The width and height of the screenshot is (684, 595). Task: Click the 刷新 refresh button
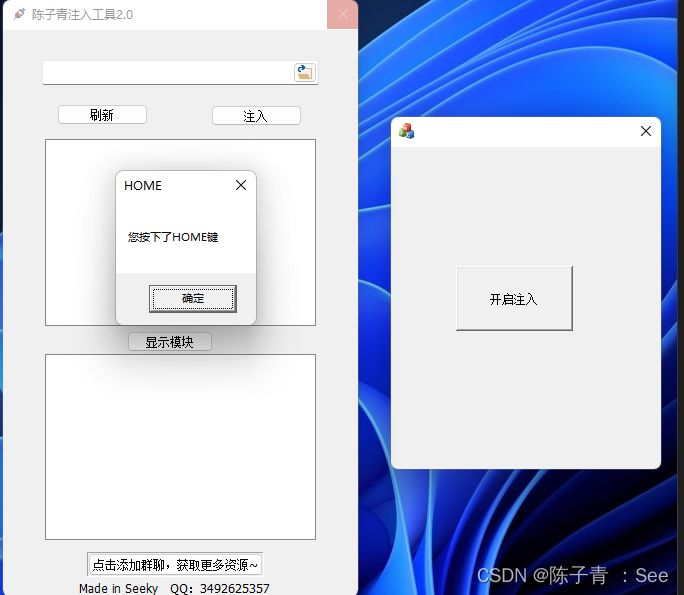103,115
